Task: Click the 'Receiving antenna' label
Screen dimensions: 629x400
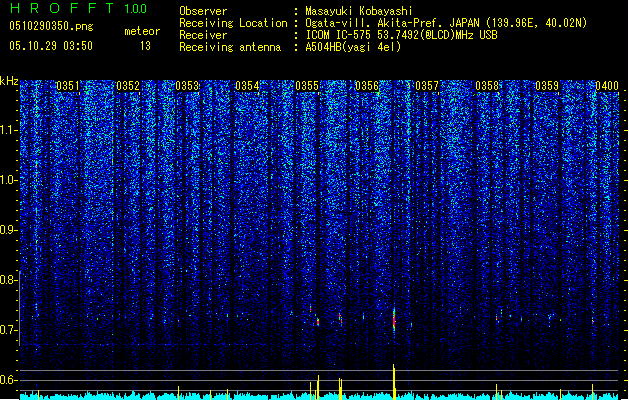Action: point(230,47)
